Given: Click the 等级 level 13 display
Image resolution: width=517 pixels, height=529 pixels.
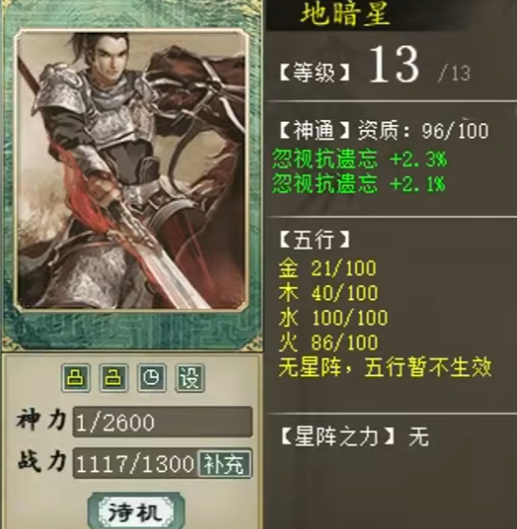Looking at the screenshot, I should click(x=375, y=65).
